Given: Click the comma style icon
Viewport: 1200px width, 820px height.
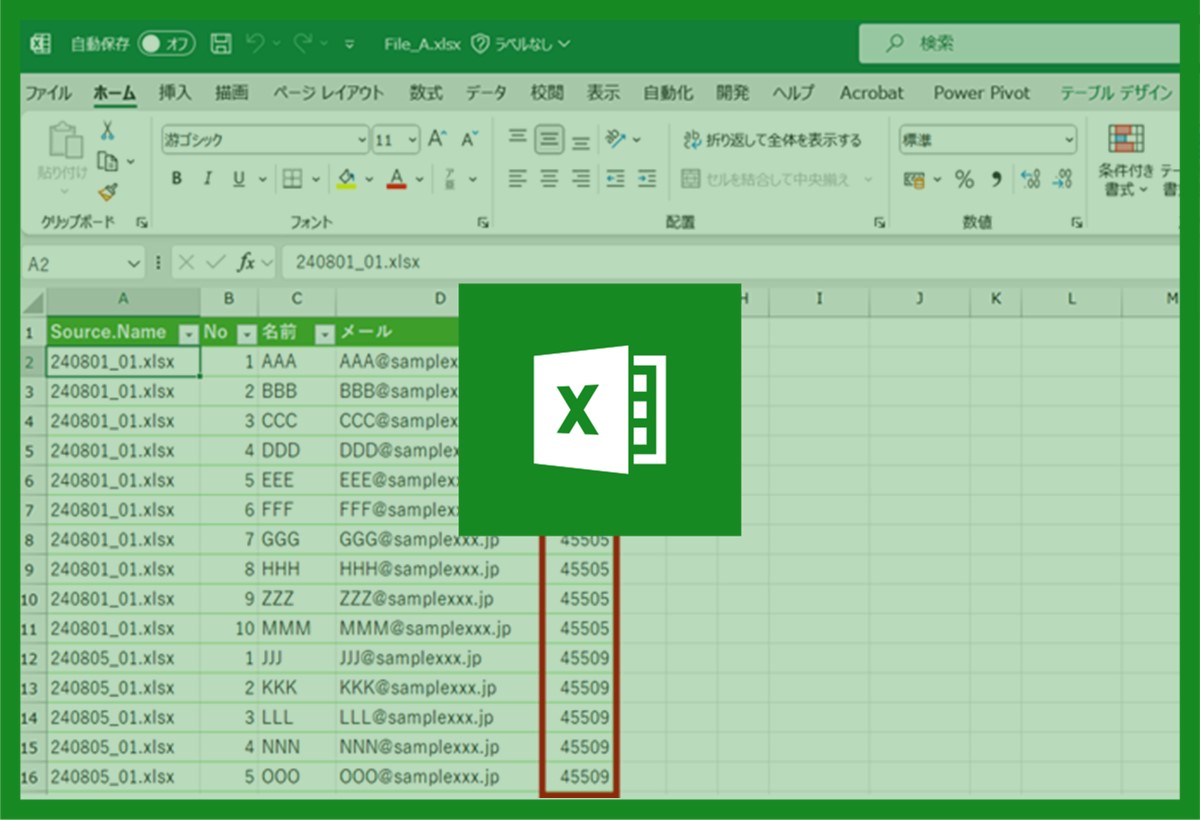Looking at the screenshot, I should point(995,180).
